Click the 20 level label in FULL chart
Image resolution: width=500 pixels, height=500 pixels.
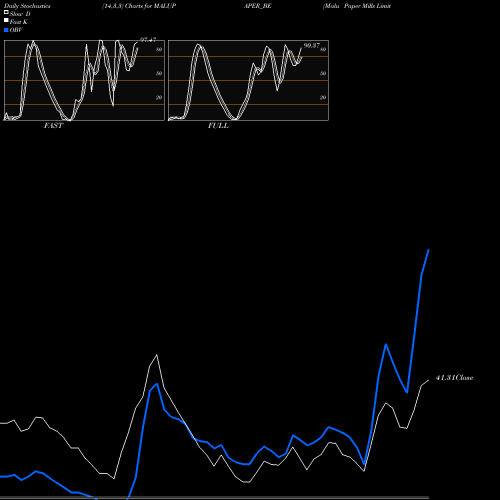click(x=323, y=98)
